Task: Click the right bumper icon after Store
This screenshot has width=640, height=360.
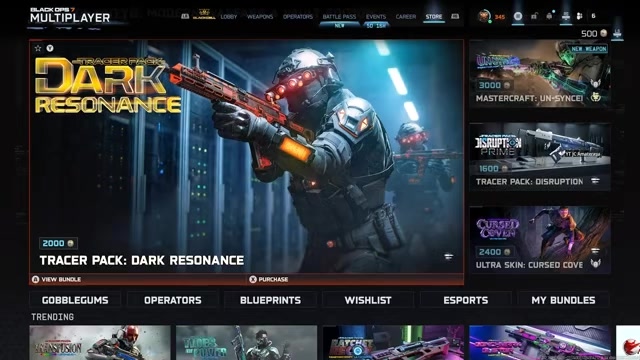Action: tap(455, 16)
